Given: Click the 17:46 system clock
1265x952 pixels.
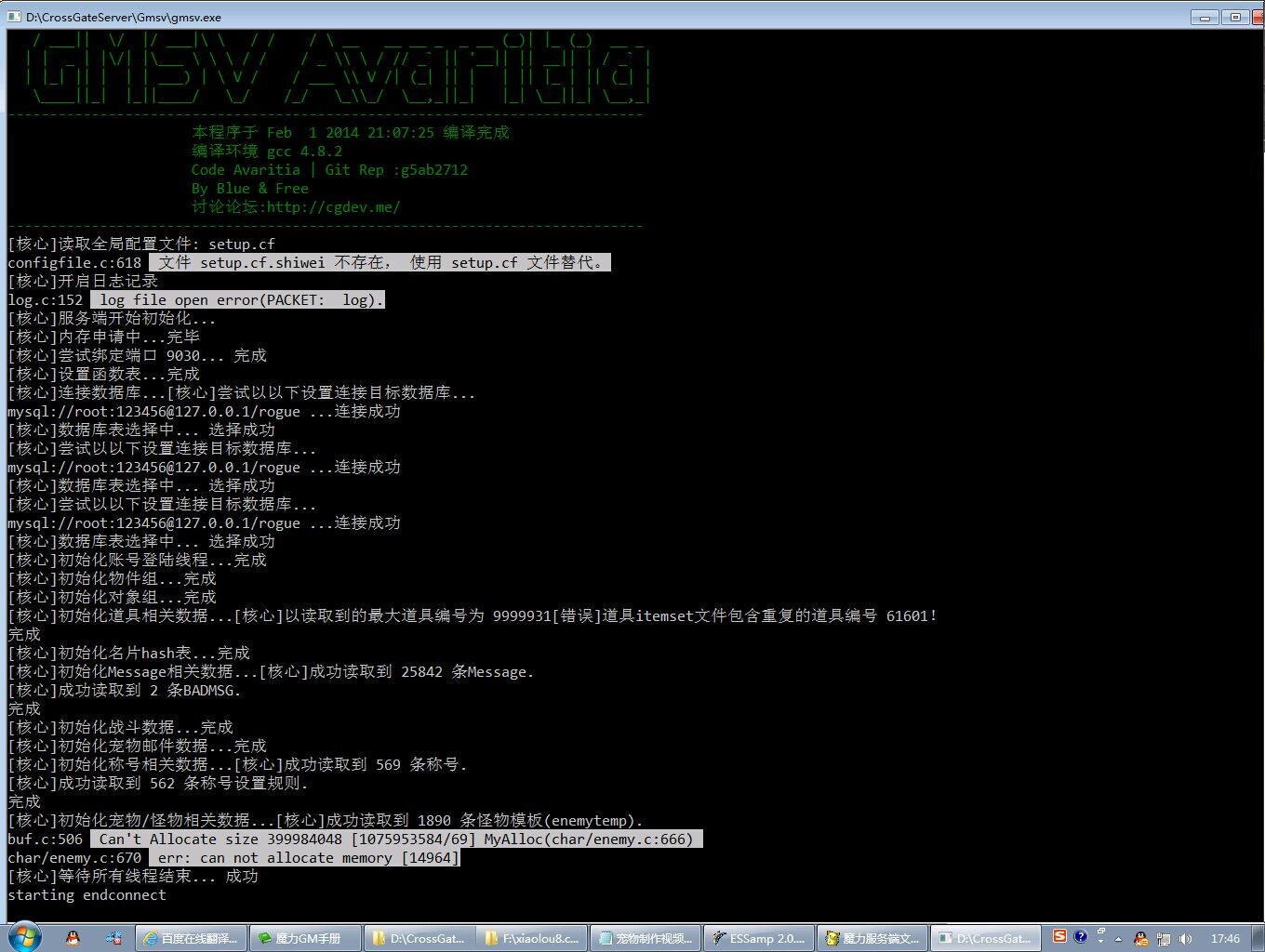Looking at the screenshot, I should [x=1225, y=939].
